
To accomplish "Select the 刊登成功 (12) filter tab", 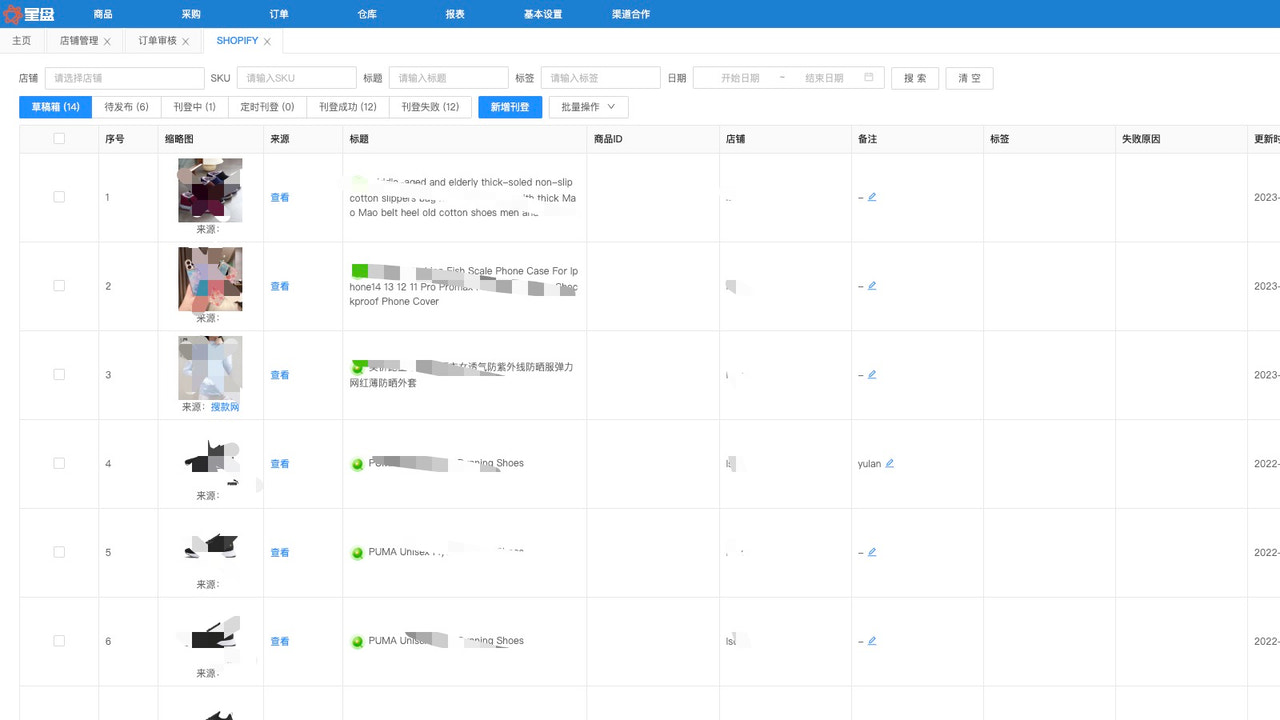I will (348, 107).
